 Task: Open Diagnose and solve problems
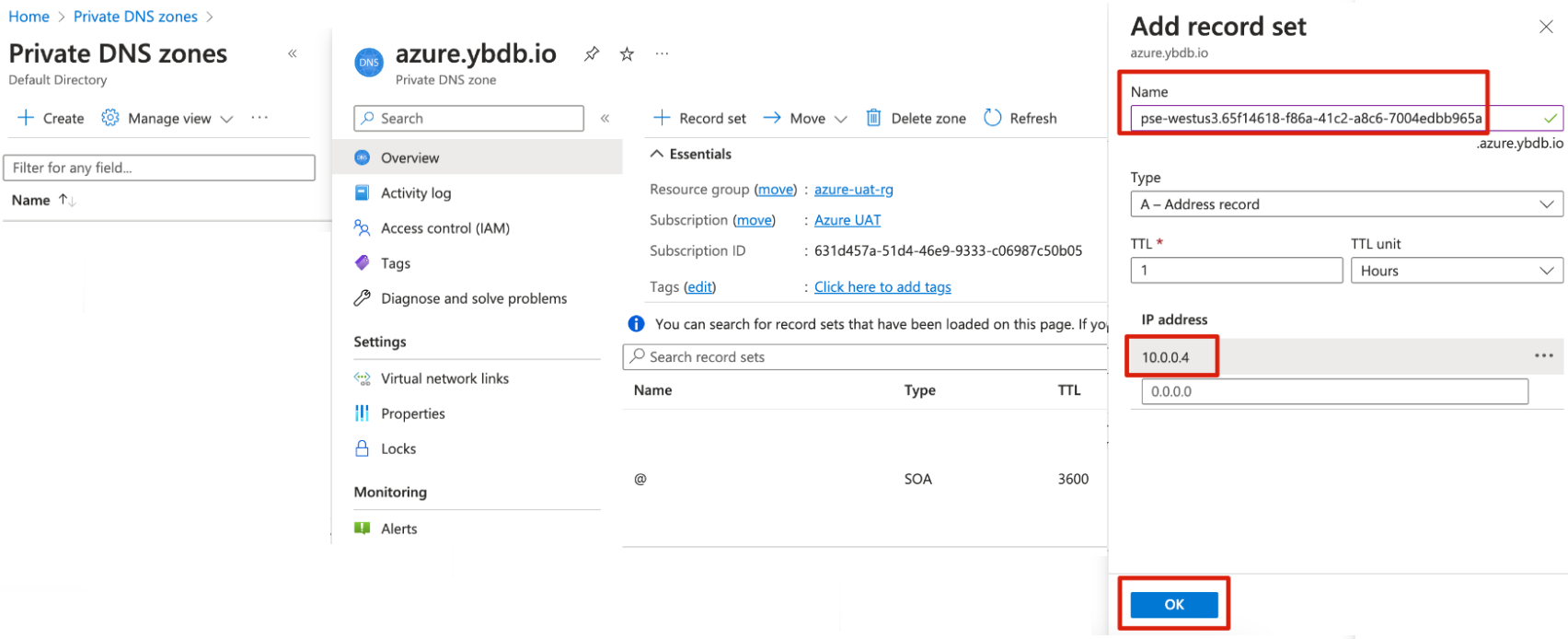click(474, 298)
